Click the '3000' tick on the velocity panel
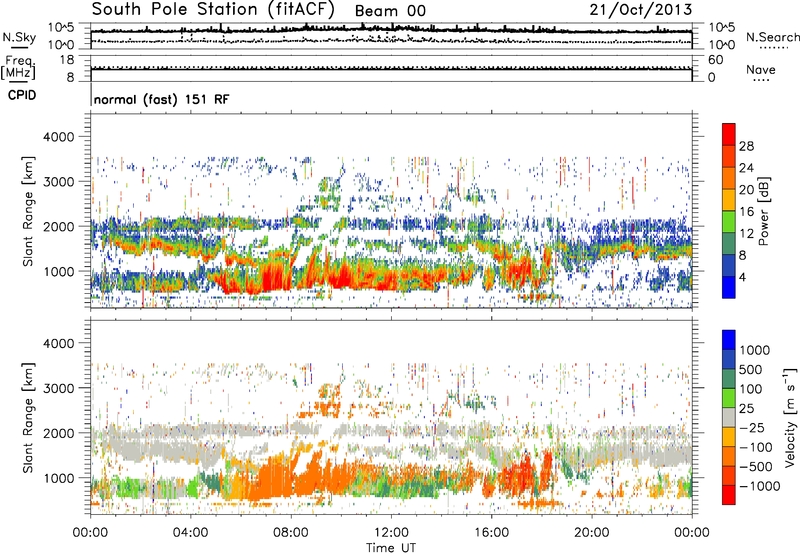This screenshot has height=554, width=800. 59,388
